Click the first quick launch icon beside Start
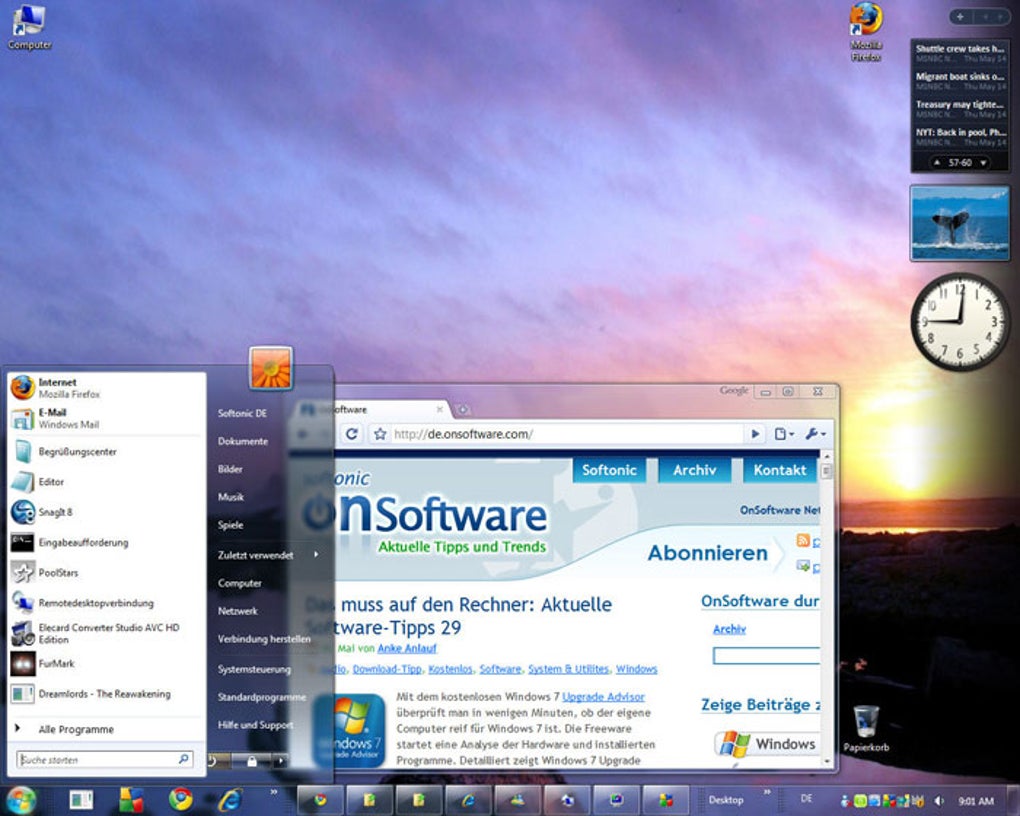This screenshot has width=1020, height=816. (x=81, y=799)
